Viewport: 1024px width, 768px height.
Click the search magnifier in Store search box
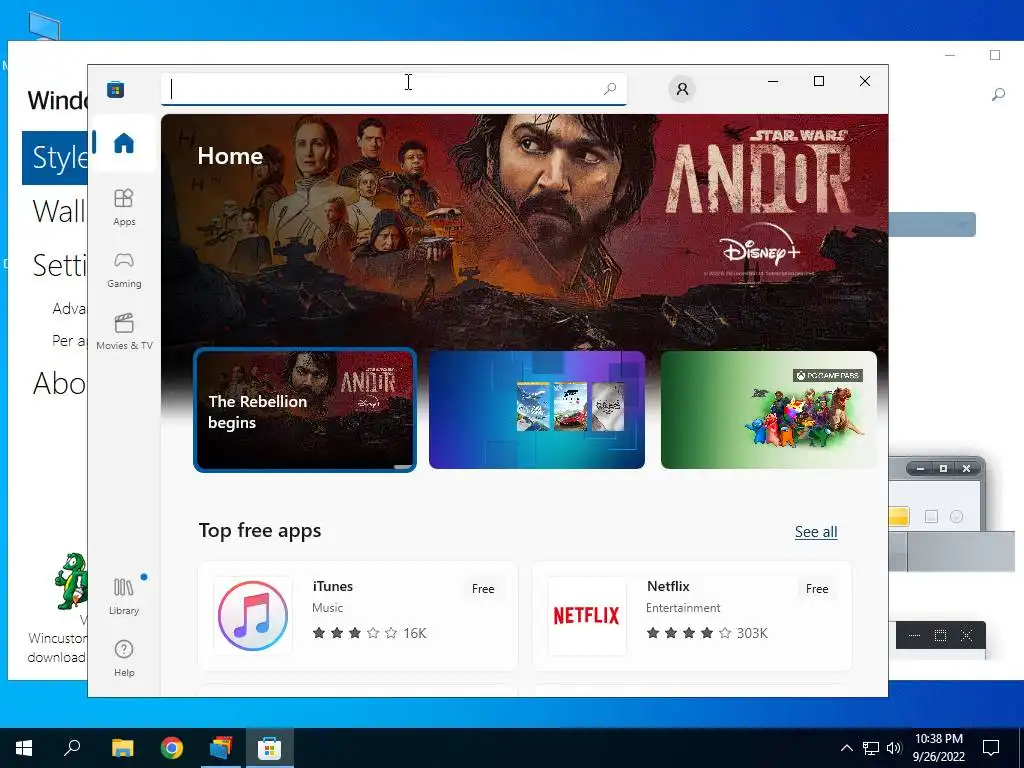tap(609, 89)
